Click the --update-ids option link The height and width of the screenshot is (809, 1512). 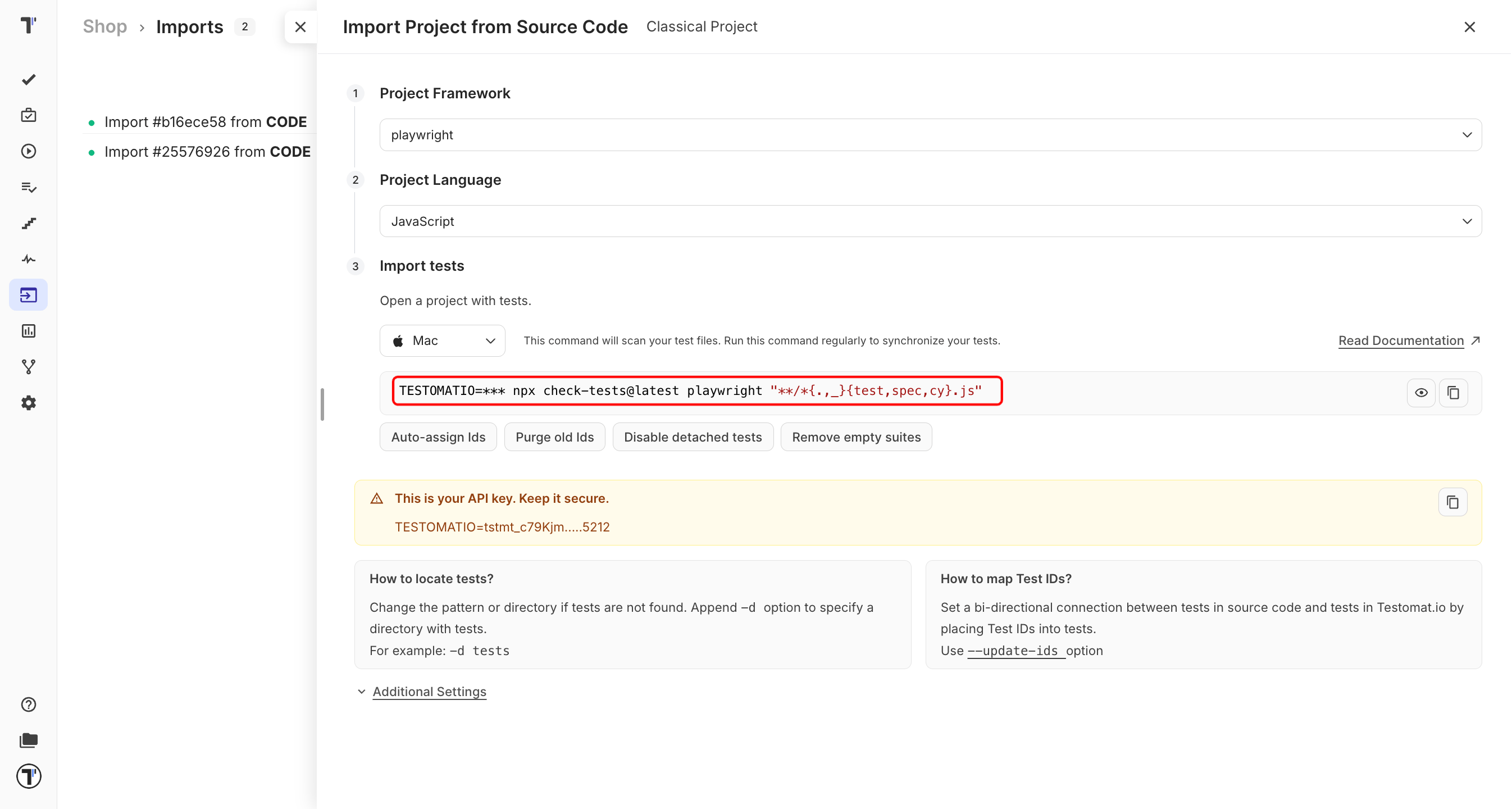1016,651
